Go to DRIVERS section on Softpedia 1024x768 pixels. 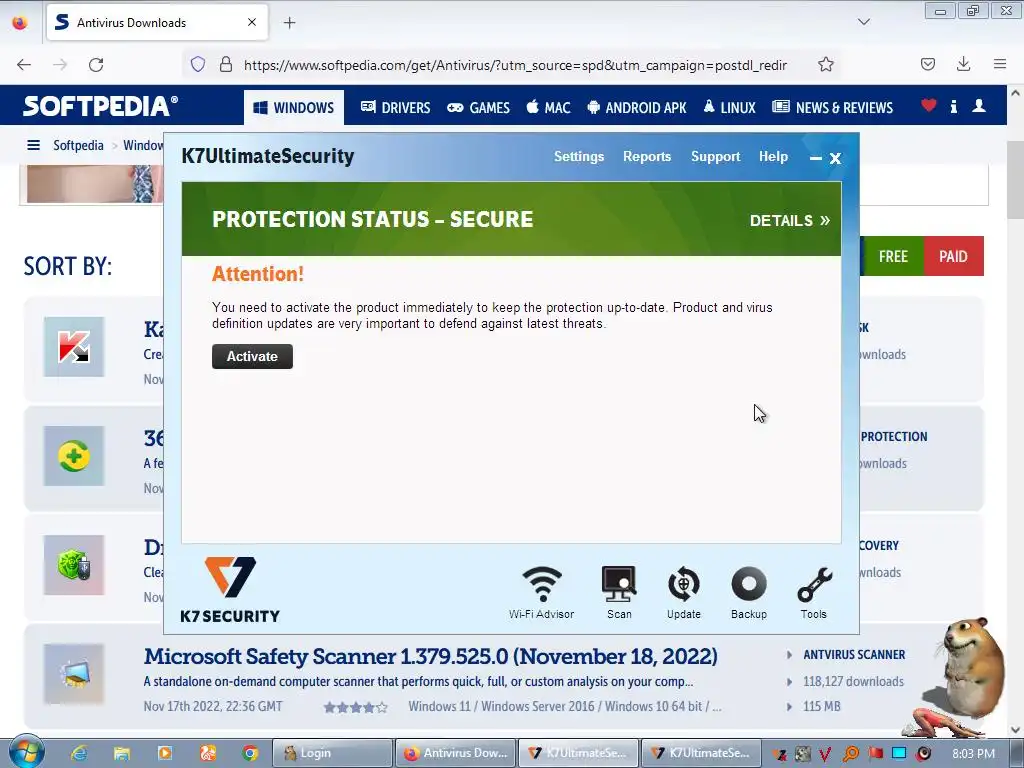[396, 108]
